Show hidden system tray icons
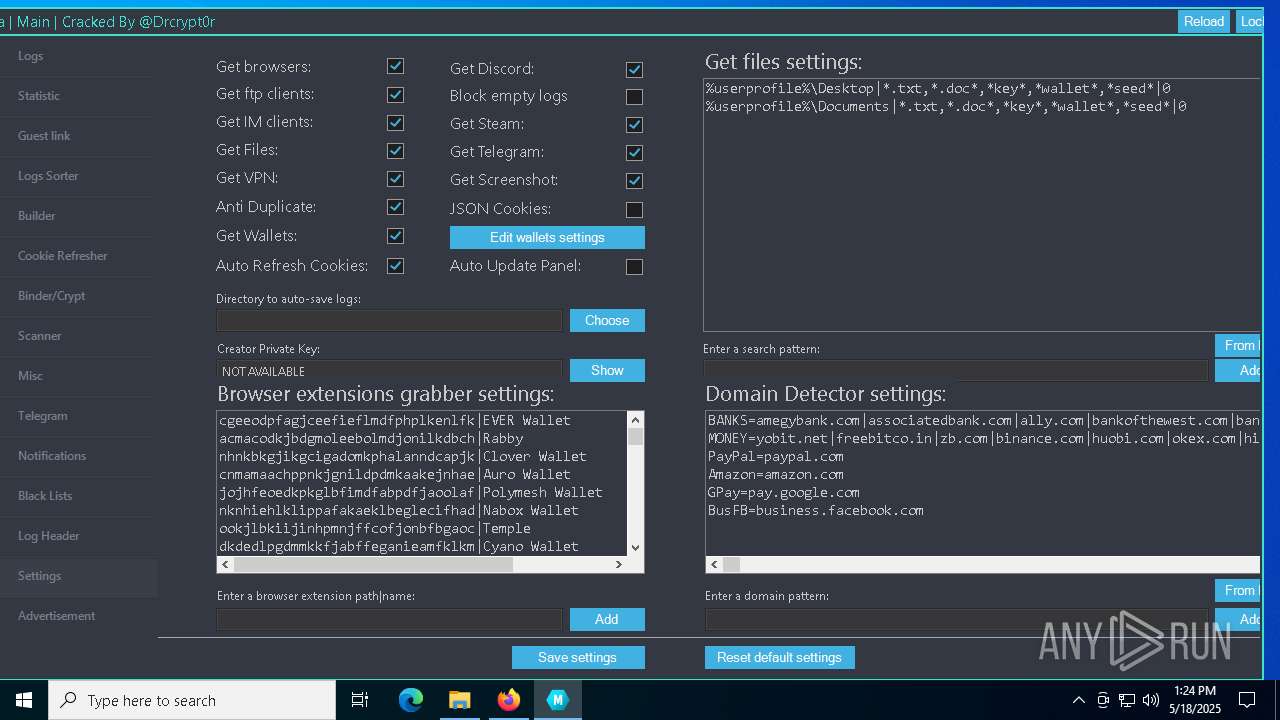Screen dimensions: 1280x720 tap(1078, 700)
